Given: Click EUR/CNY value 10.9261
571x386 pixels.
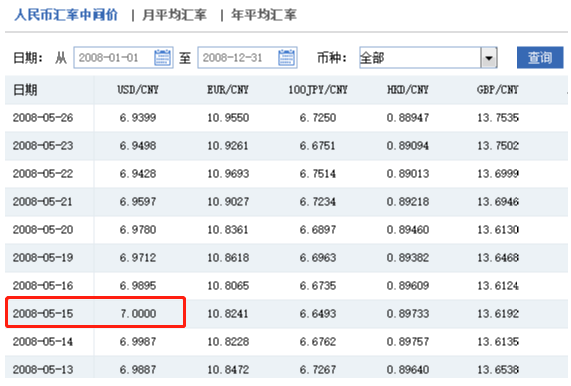Looking at the screenshot, I should click(228, 146).
